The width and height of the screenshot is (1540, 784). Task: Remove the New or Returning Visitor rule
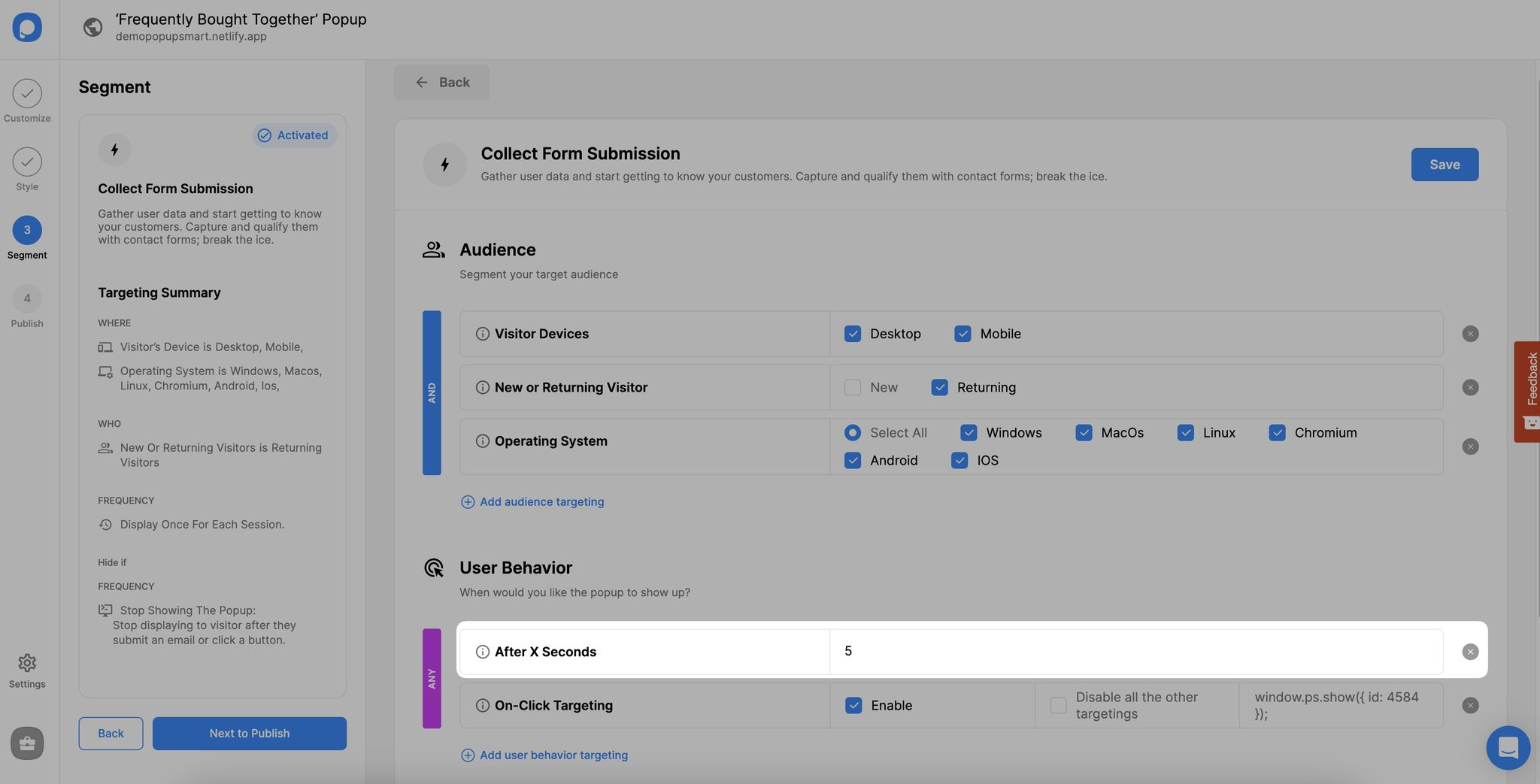coord(1470,387)
